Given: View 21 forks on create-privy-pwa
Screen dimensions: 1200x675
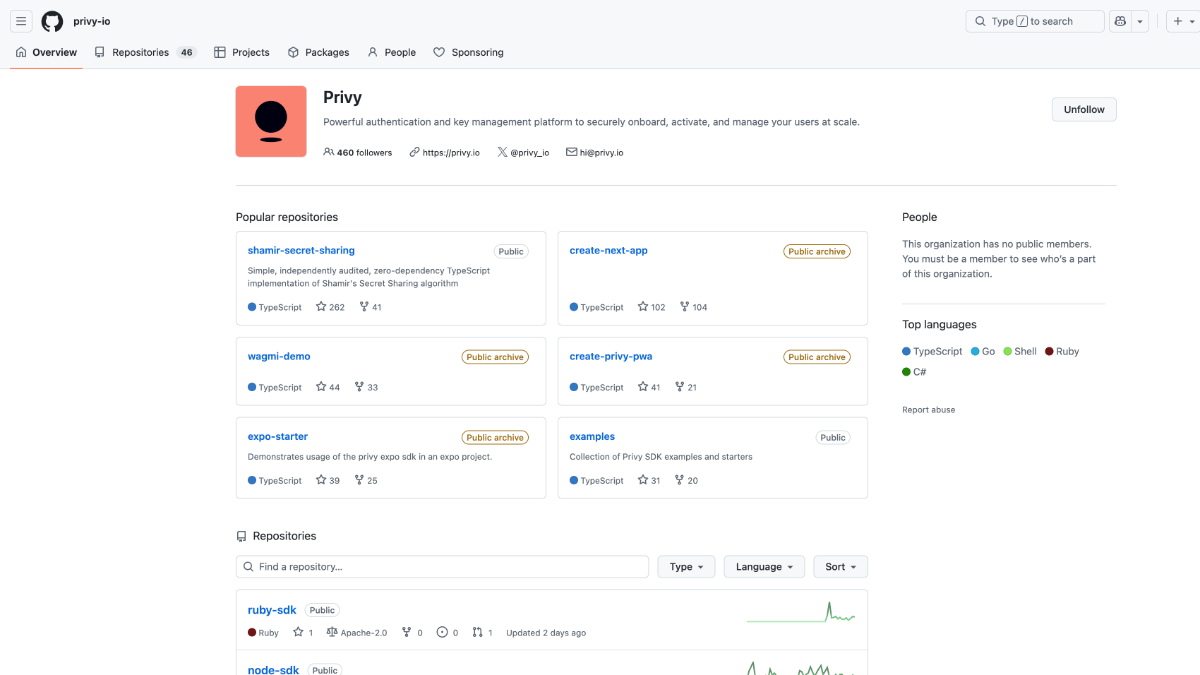Looking at the screenshot, I should click(686, 387).
